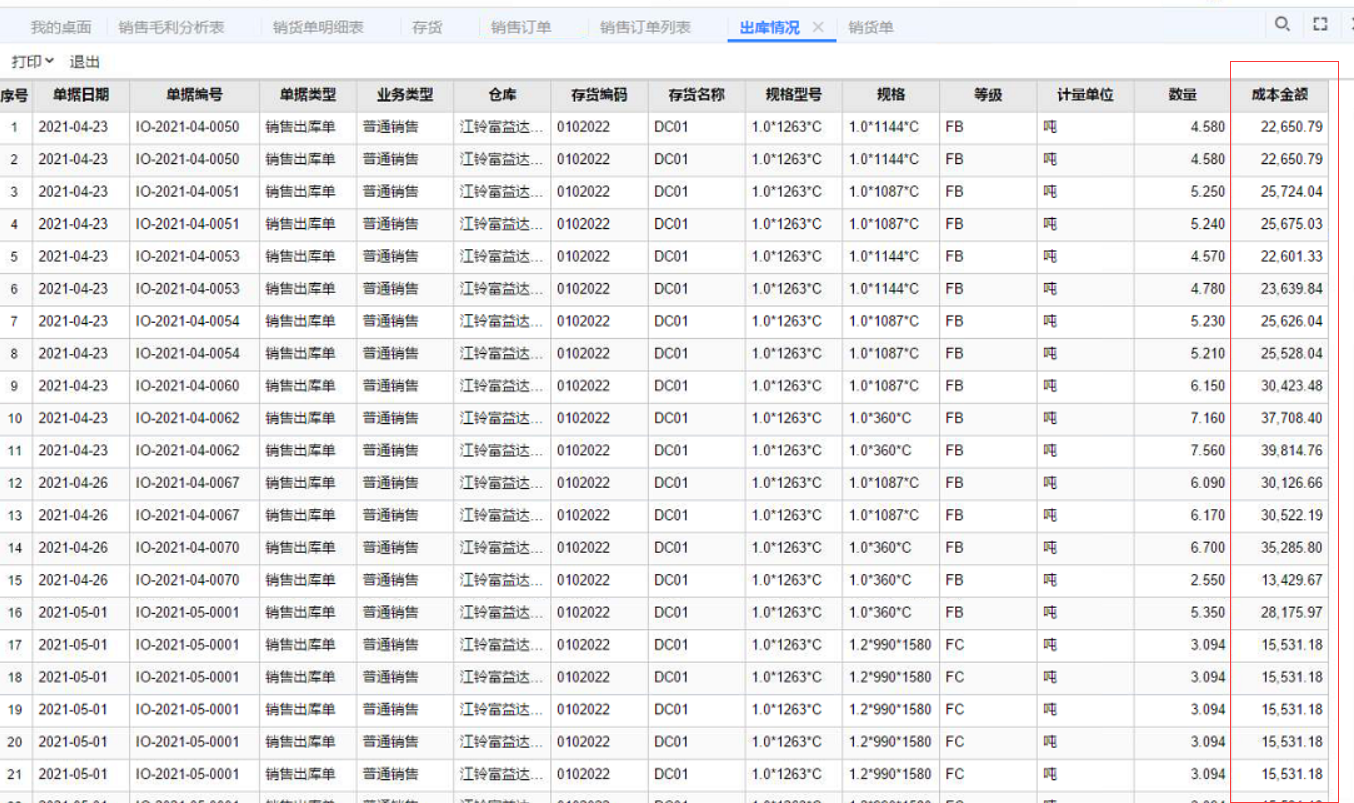
Task: Sort by the 单据日期 column header
Action: click(x=81, y=95)
